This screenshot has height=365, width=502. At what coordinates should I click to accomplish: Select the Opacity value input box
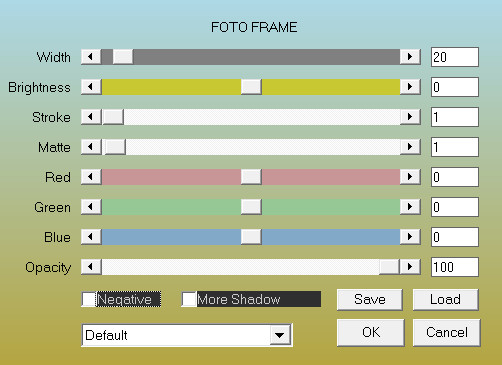click(x=455, y=267)
